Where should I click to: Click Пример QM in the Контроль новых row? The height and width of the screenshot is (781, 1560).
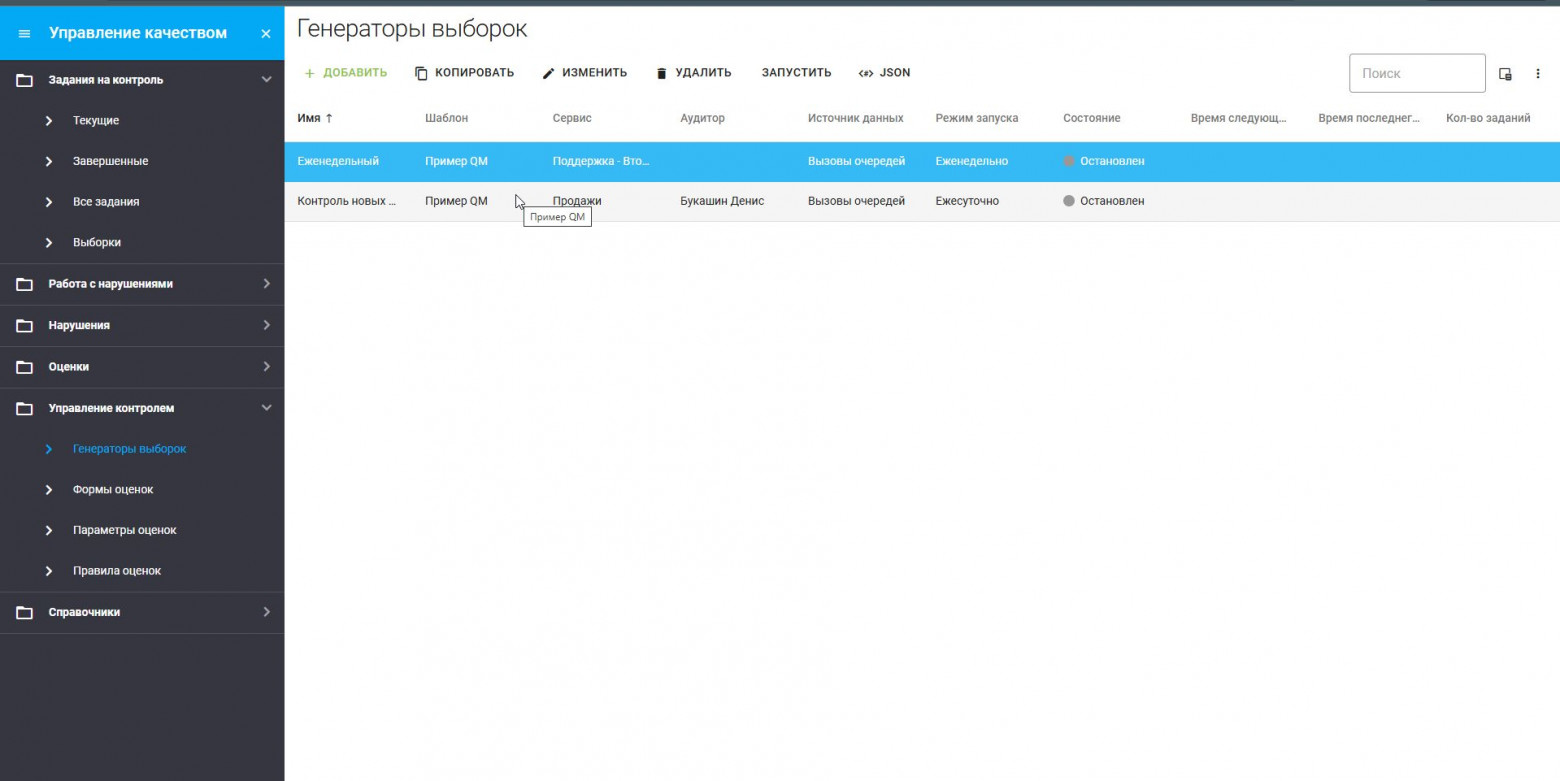click(x=456, y=201)
